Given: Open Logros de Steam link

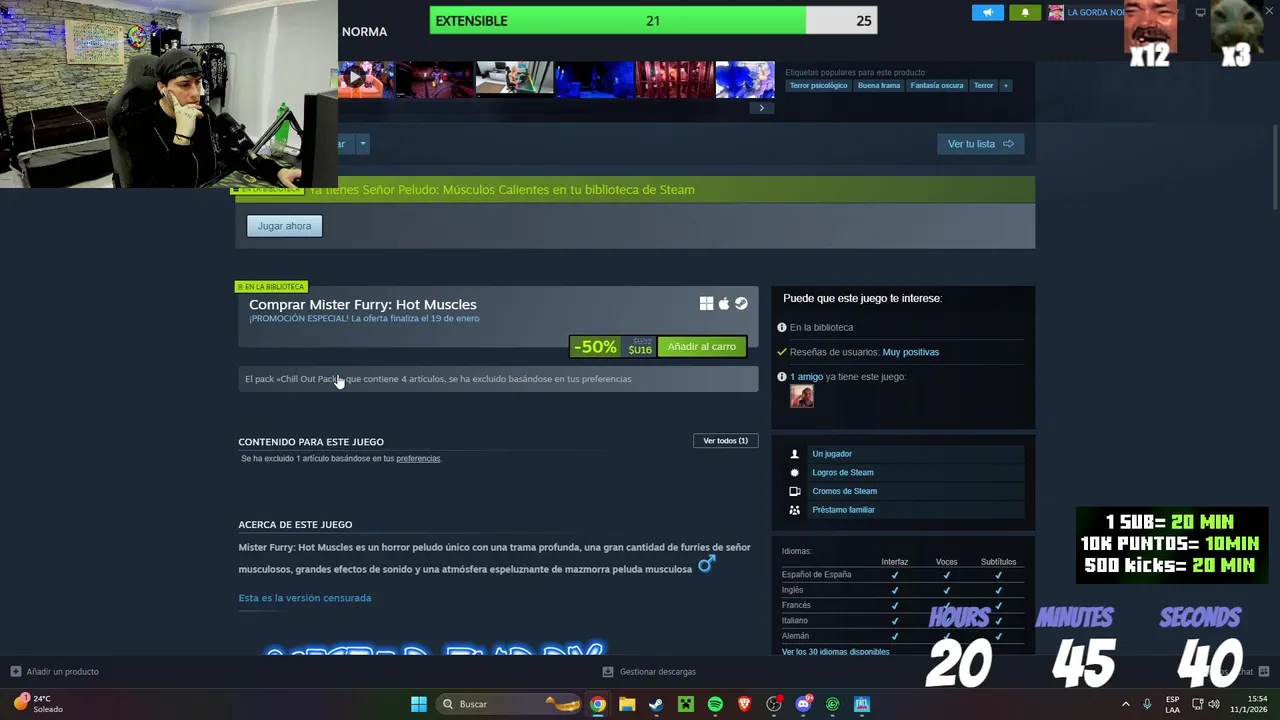Looking at the screenshot, I should 843,473.
